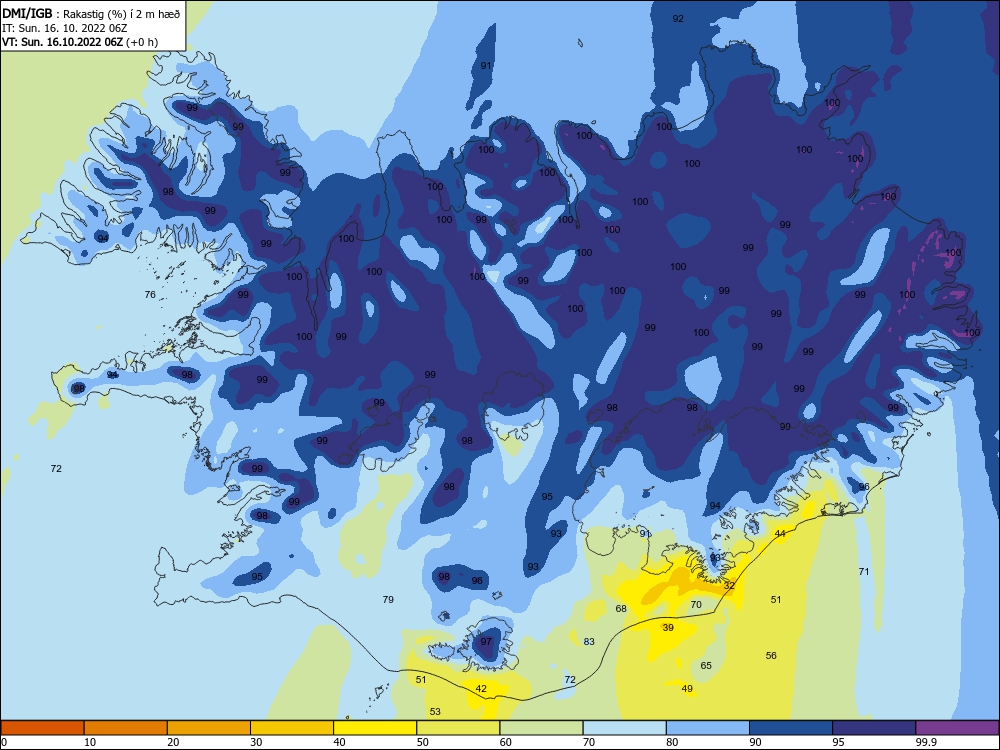
Task: Click the legend tick label 40
Action: point(340,742)
